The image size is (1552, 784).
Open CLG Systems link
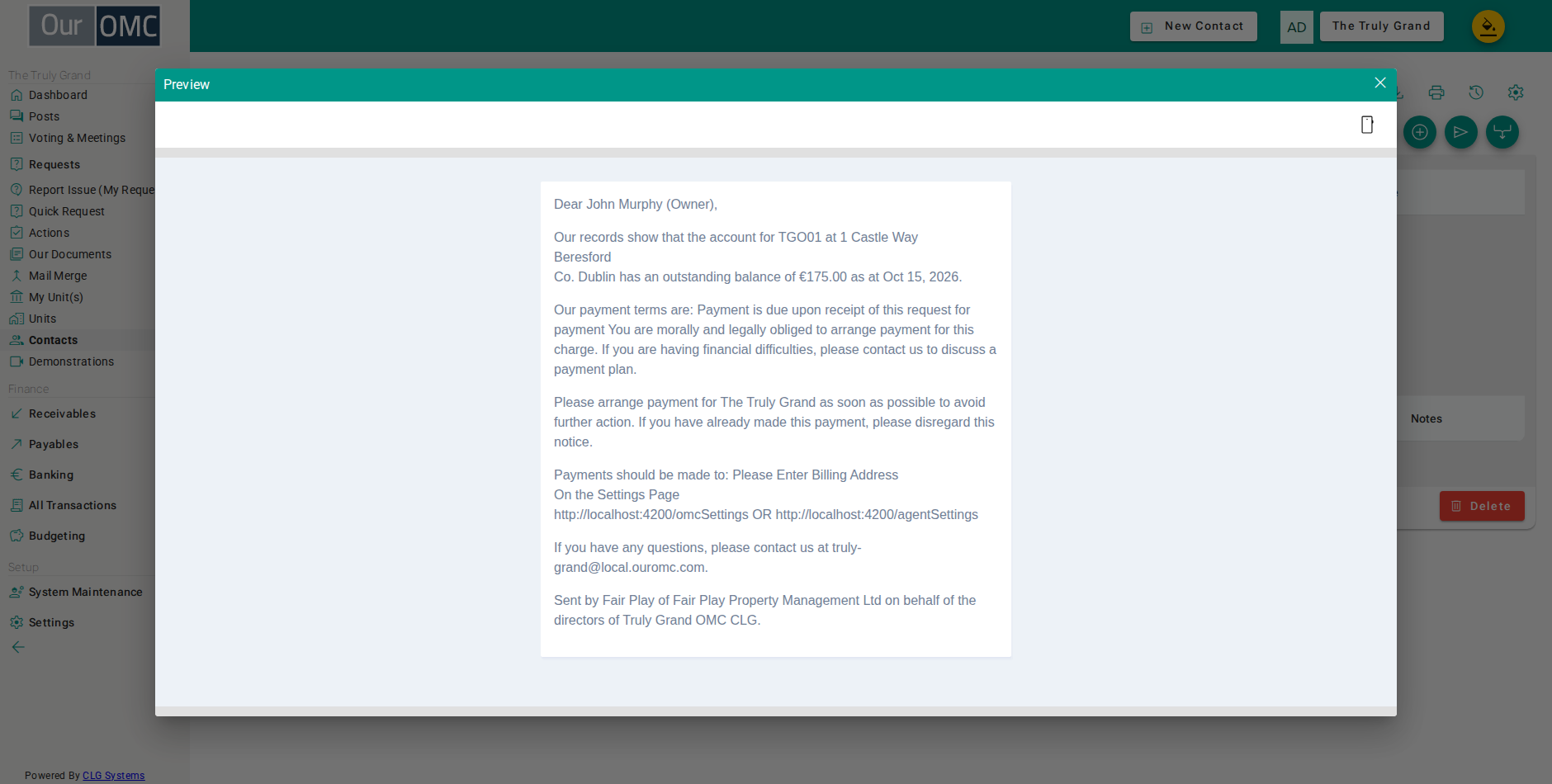(x=113, y=776)
